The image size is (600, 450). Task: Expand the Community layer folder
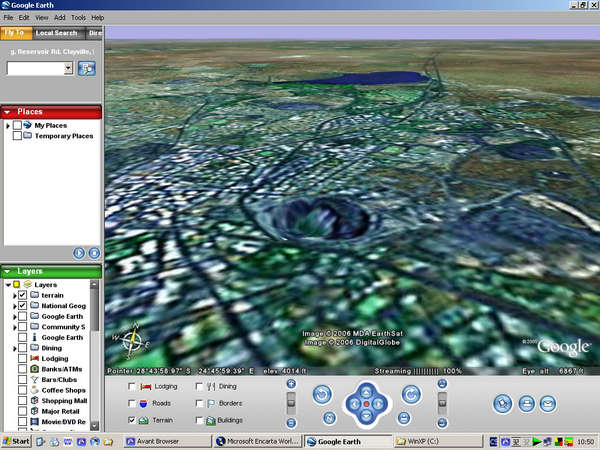pyautogui.click(x=15, y=327)
